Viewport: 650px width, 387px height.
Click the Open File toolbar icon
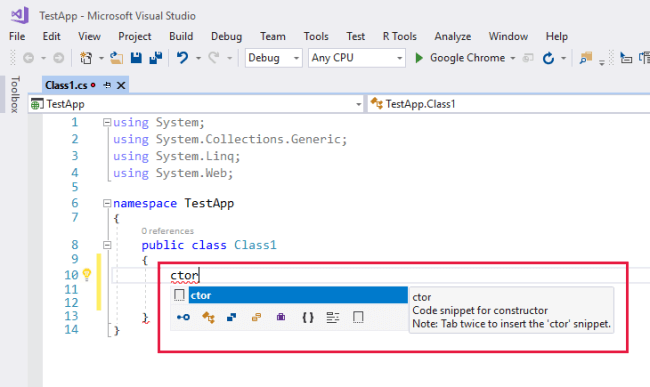click(x=116, y=58)
